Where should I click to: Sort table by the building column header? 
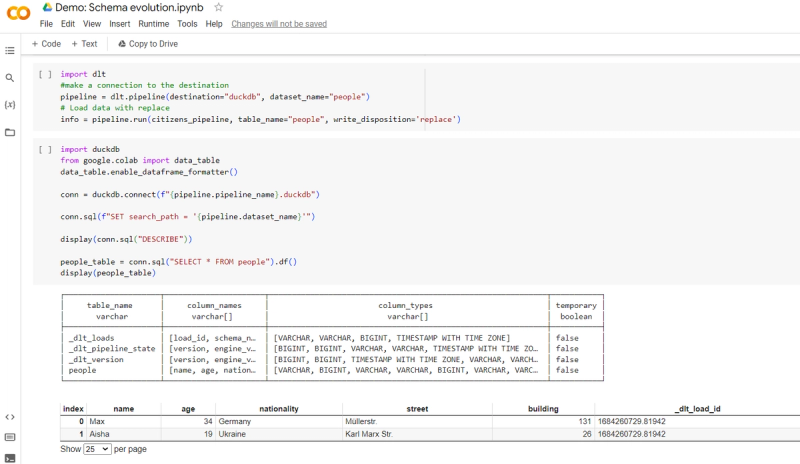543,409
